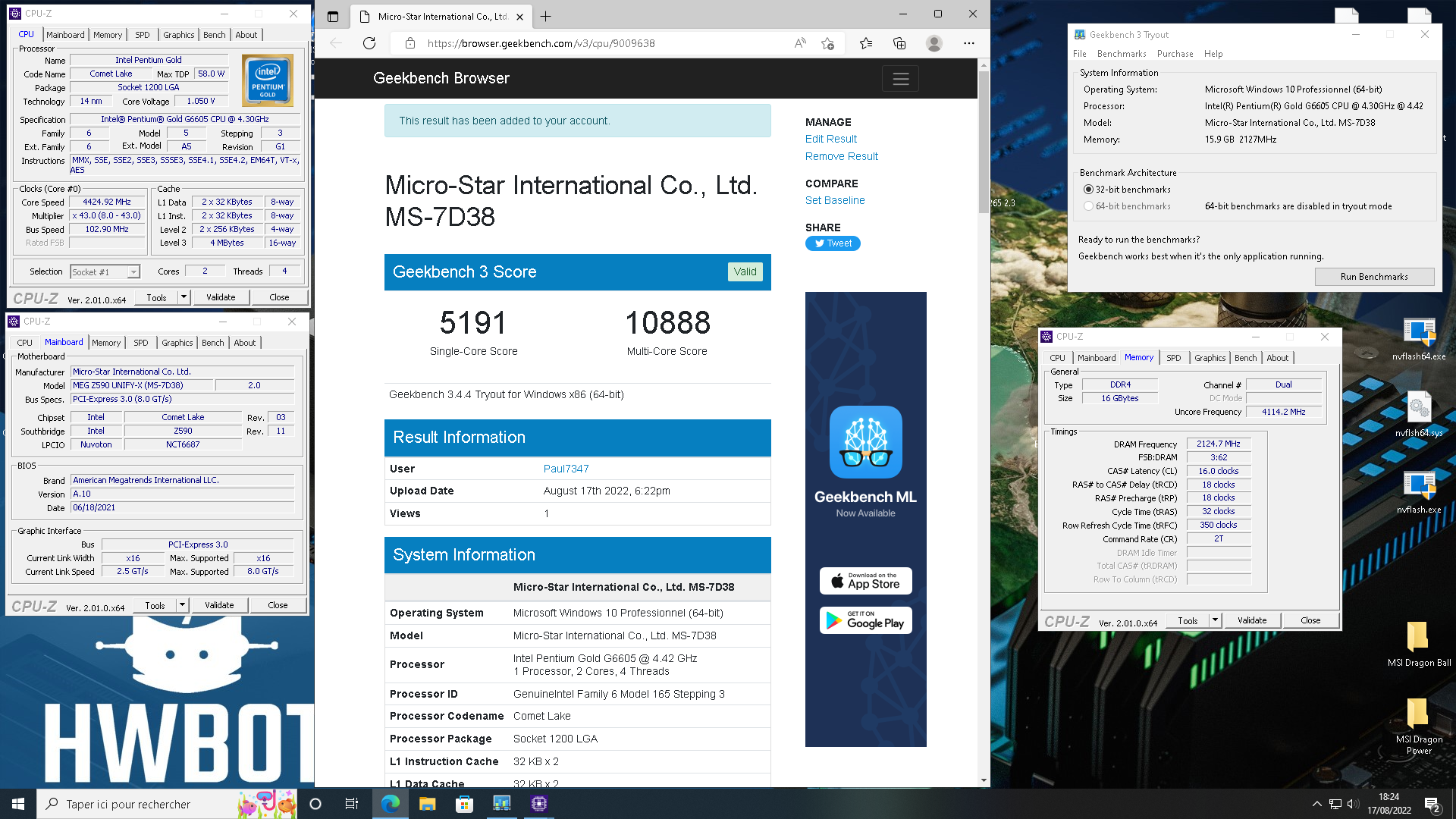Open SPD tab in top-left CPU-Z window
The height and width of the screenshot is (819, 1456).
(x=143, y=35)
